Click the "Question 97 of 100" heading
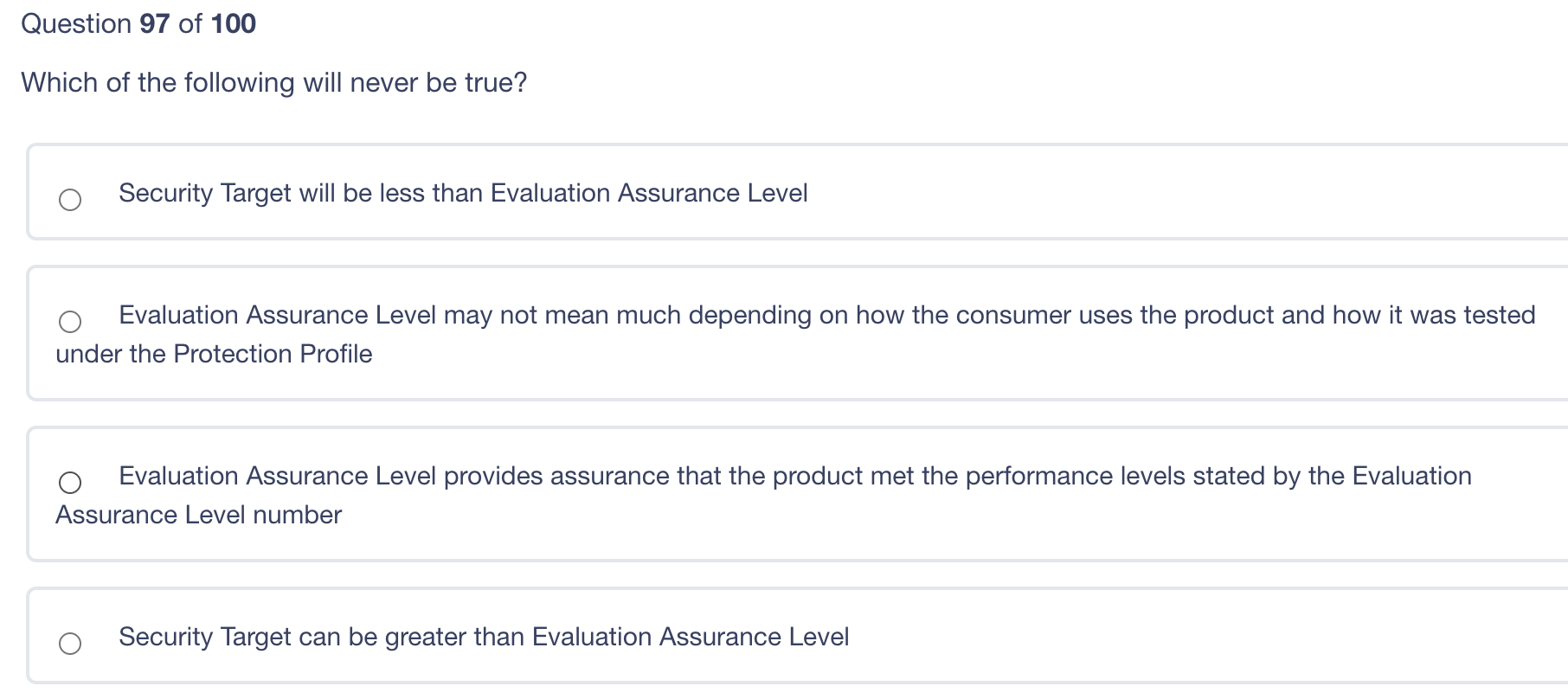 pyautogui.click(x=138, y=23)
